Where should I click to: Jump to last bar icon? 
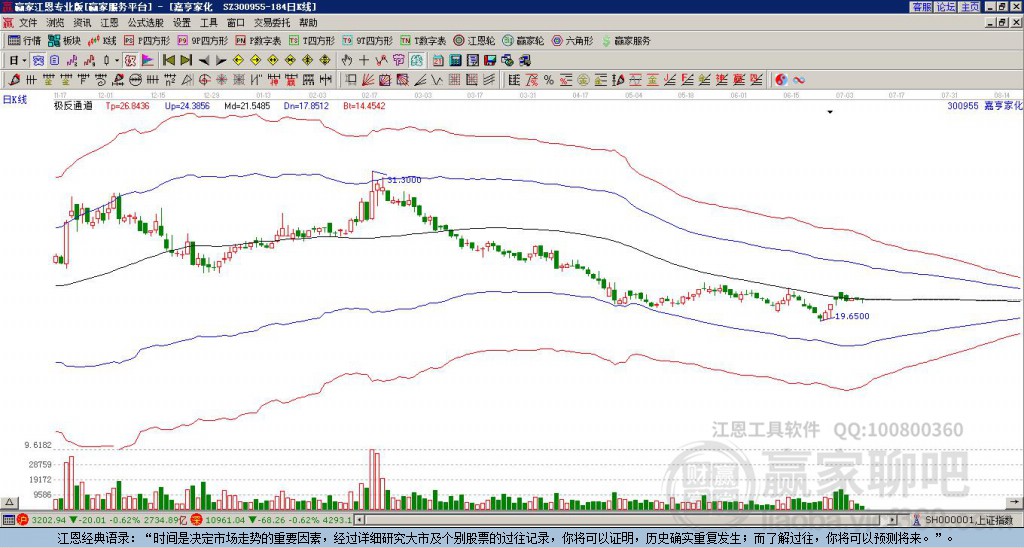pyautogui.click(x=186, y=61)
